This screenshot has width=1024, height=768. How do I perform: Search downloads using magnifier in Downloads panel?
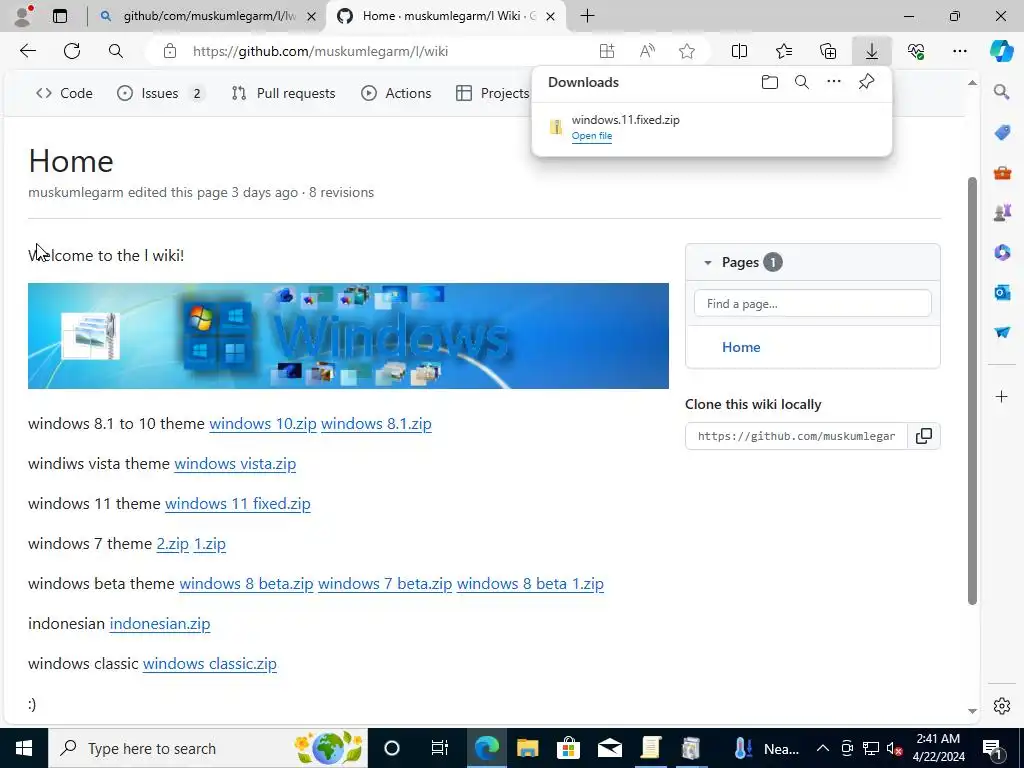(x=802, y=82)
